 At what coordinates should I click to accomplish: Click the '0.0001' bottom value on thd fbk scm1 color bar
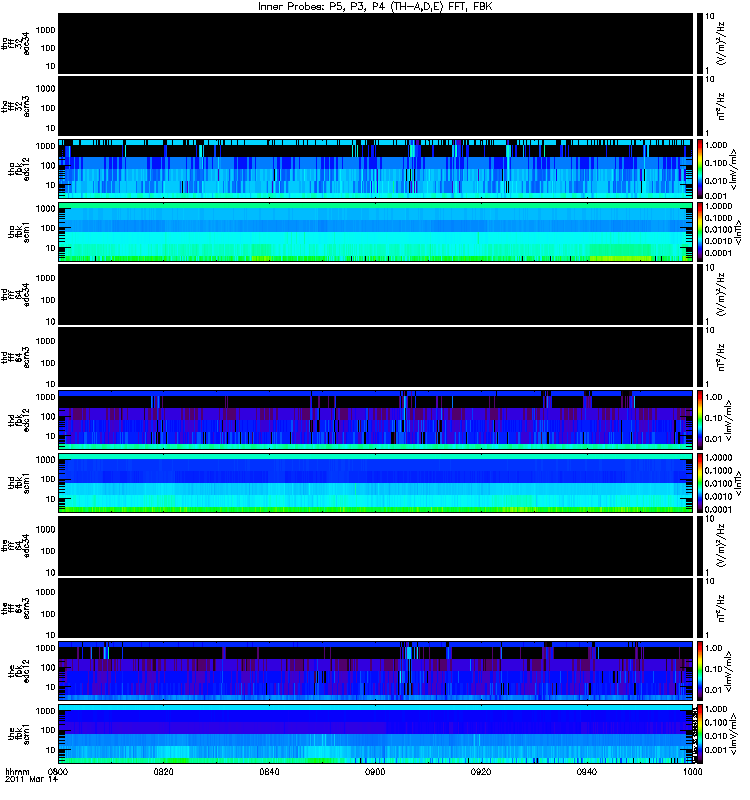click(718, 509)
